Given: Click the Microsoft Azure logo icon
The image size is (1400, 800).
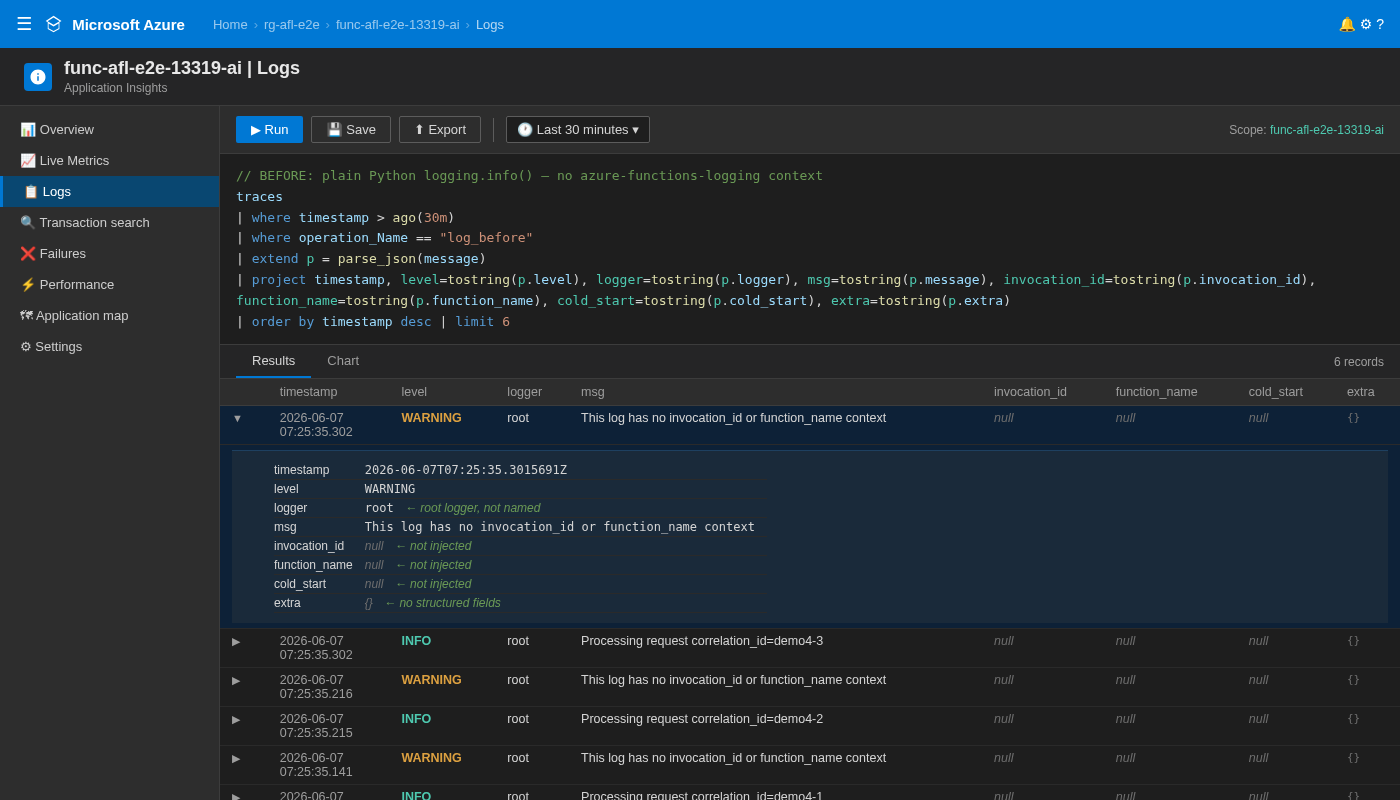Looking at the screenshot, I should click(x=54, y=24).
